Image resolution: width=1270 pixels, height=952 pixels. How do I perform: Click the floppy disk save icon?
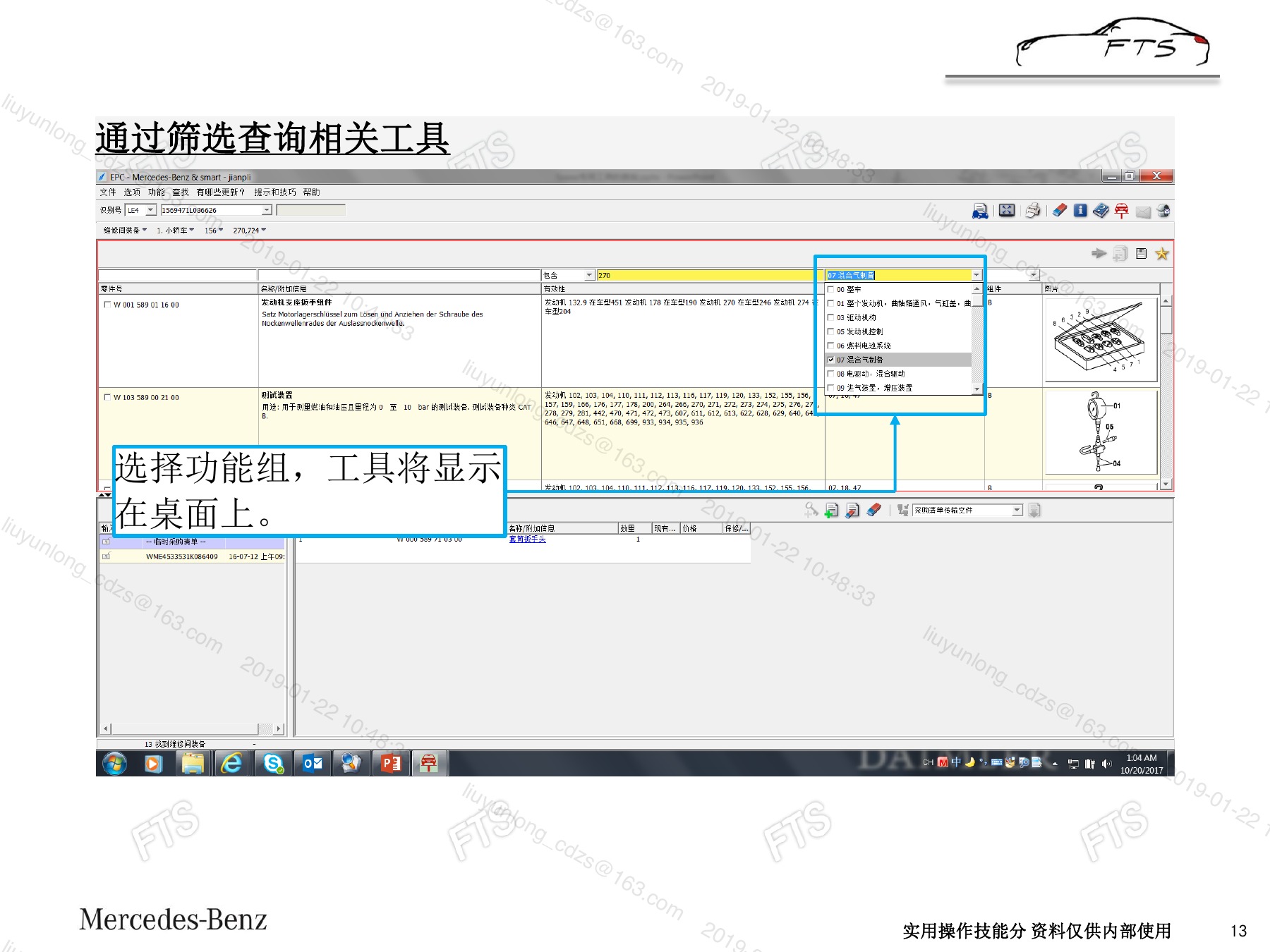point(1142,253)
